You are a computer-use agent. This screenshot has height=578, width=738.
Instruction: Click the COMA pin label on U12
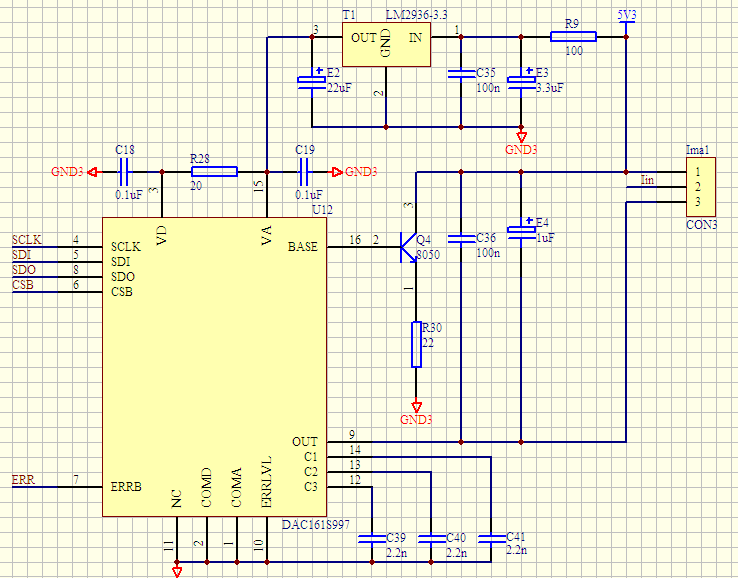click(x=236, y=488)
